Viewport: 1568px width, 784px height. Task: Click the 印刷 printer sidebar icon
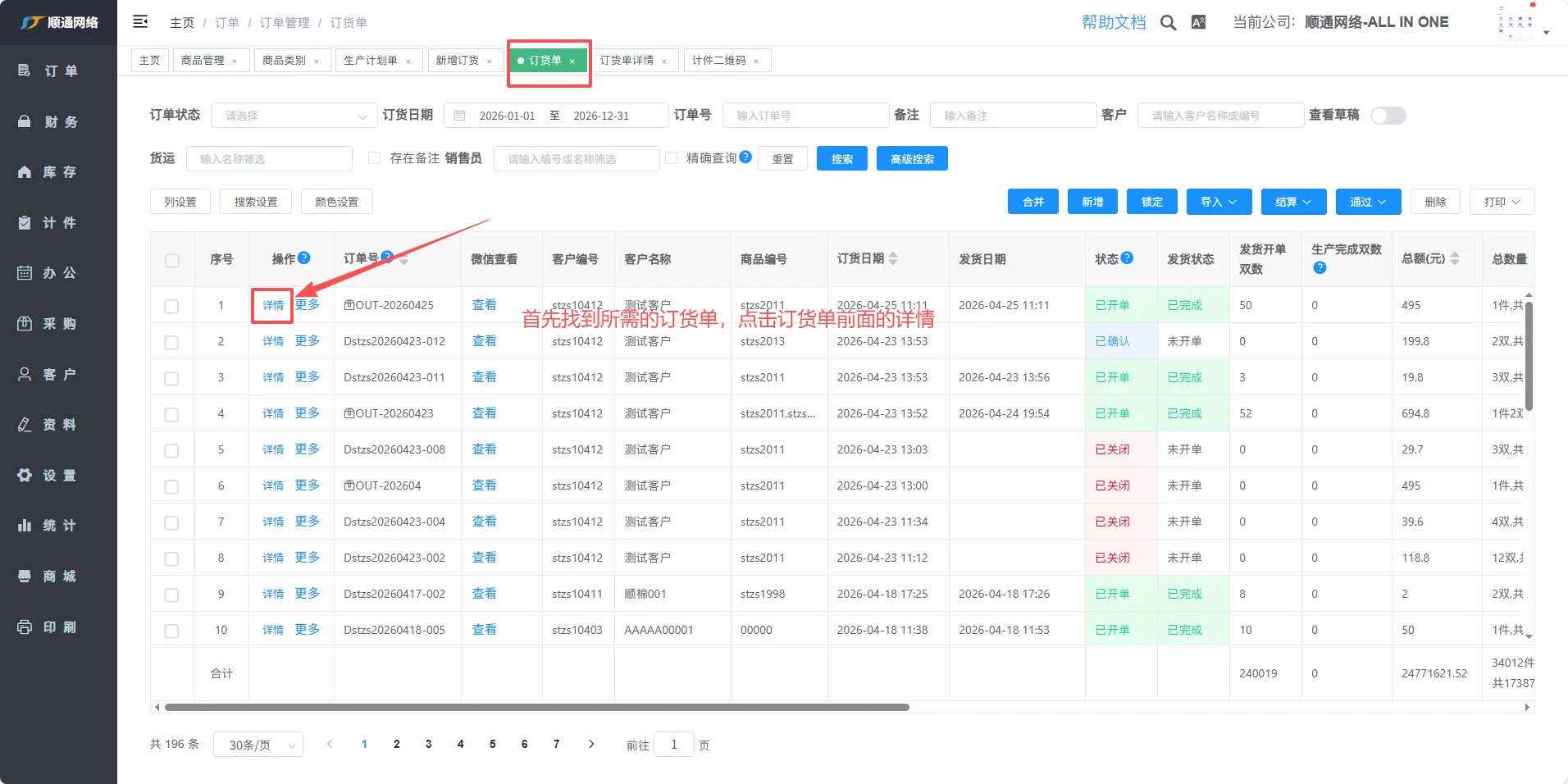[25, 627]
